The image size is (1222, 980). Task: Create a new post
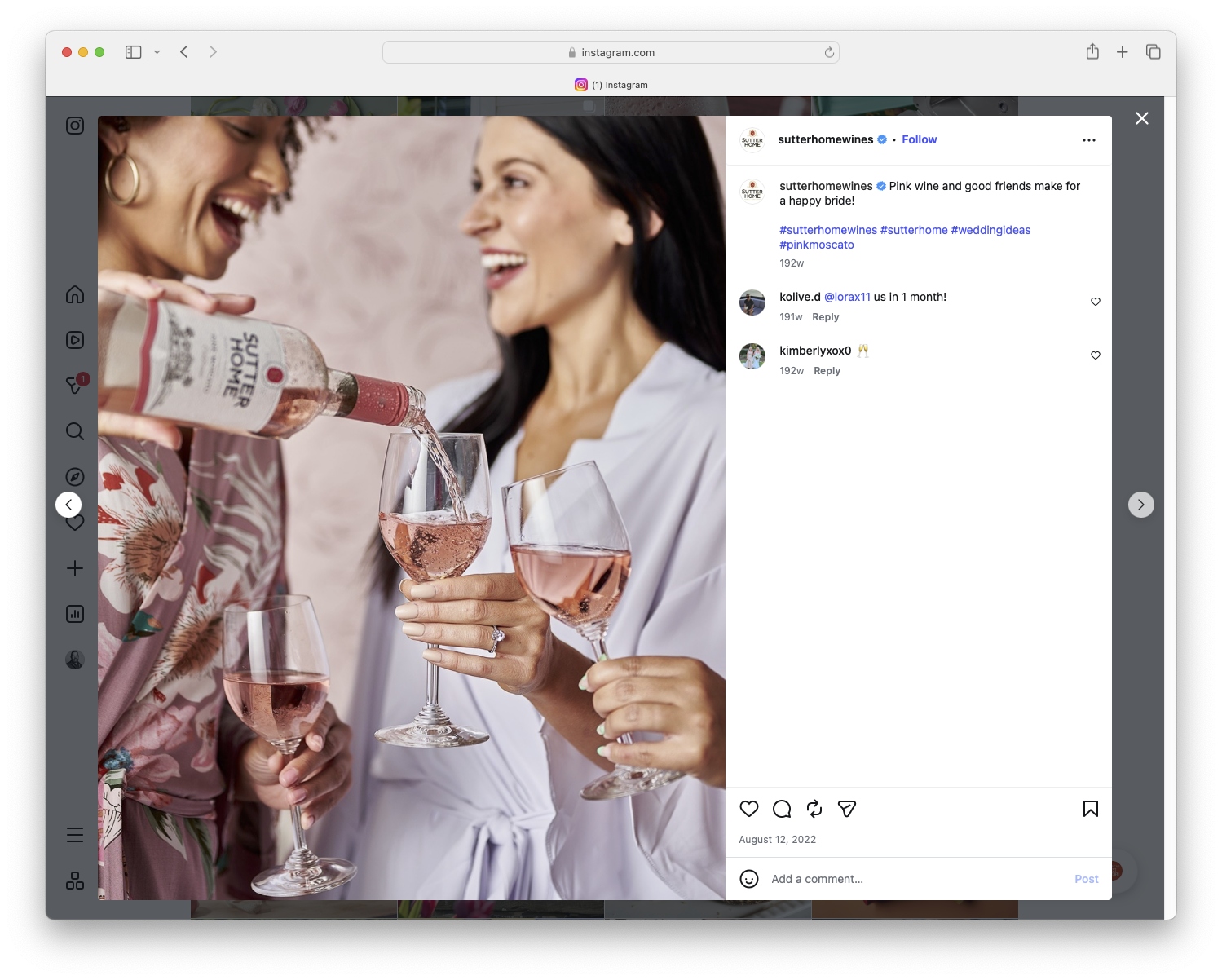(74, 568)
